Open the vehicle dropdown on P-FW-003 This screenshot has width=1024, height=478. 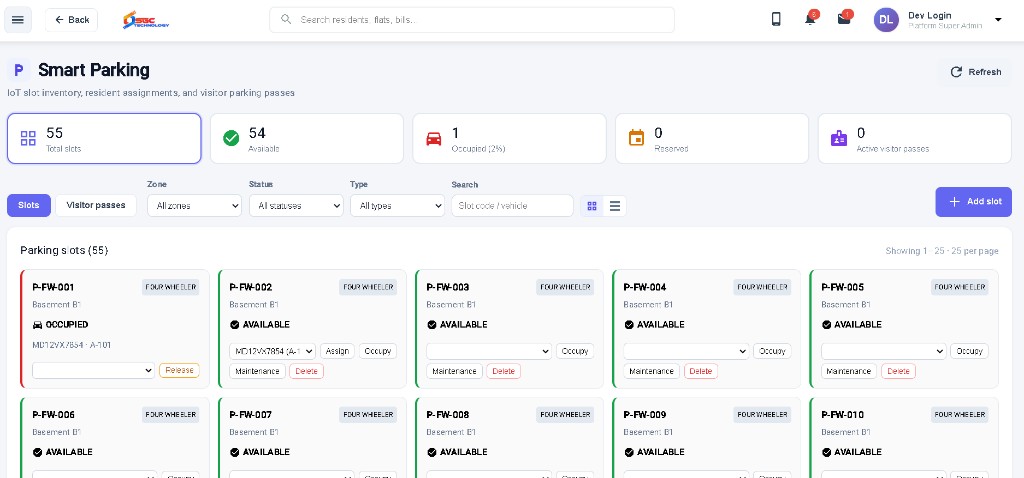[489, 351]
